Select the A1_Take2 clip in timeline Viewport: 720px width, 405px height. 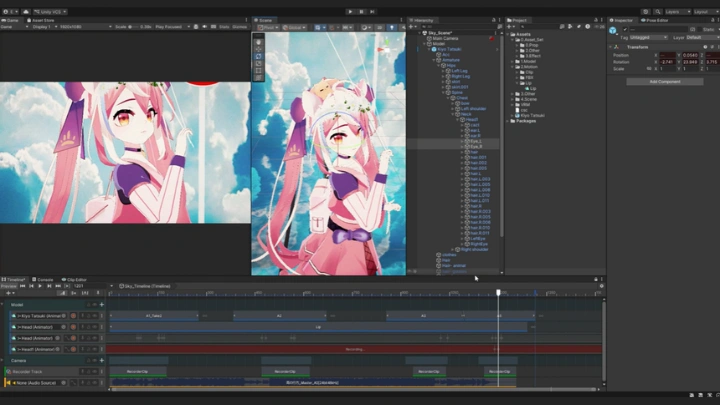154,316
